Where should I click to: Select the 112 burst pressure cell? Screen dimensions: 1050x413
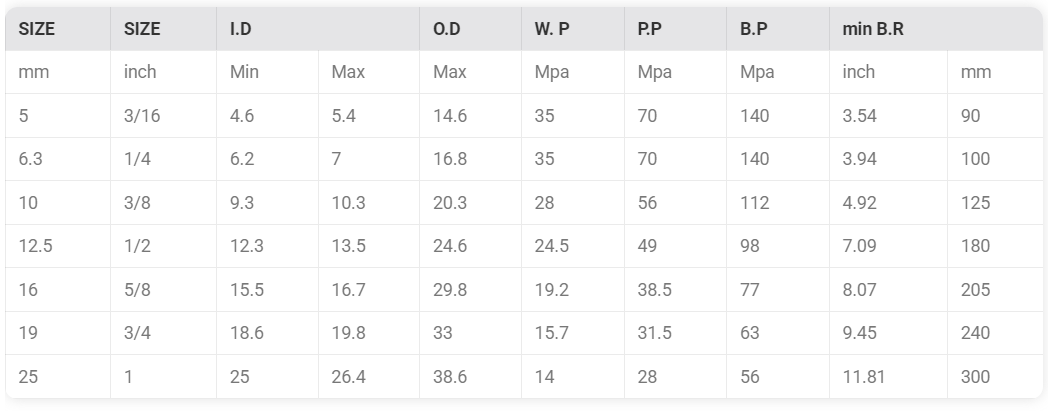pos(777,203)
